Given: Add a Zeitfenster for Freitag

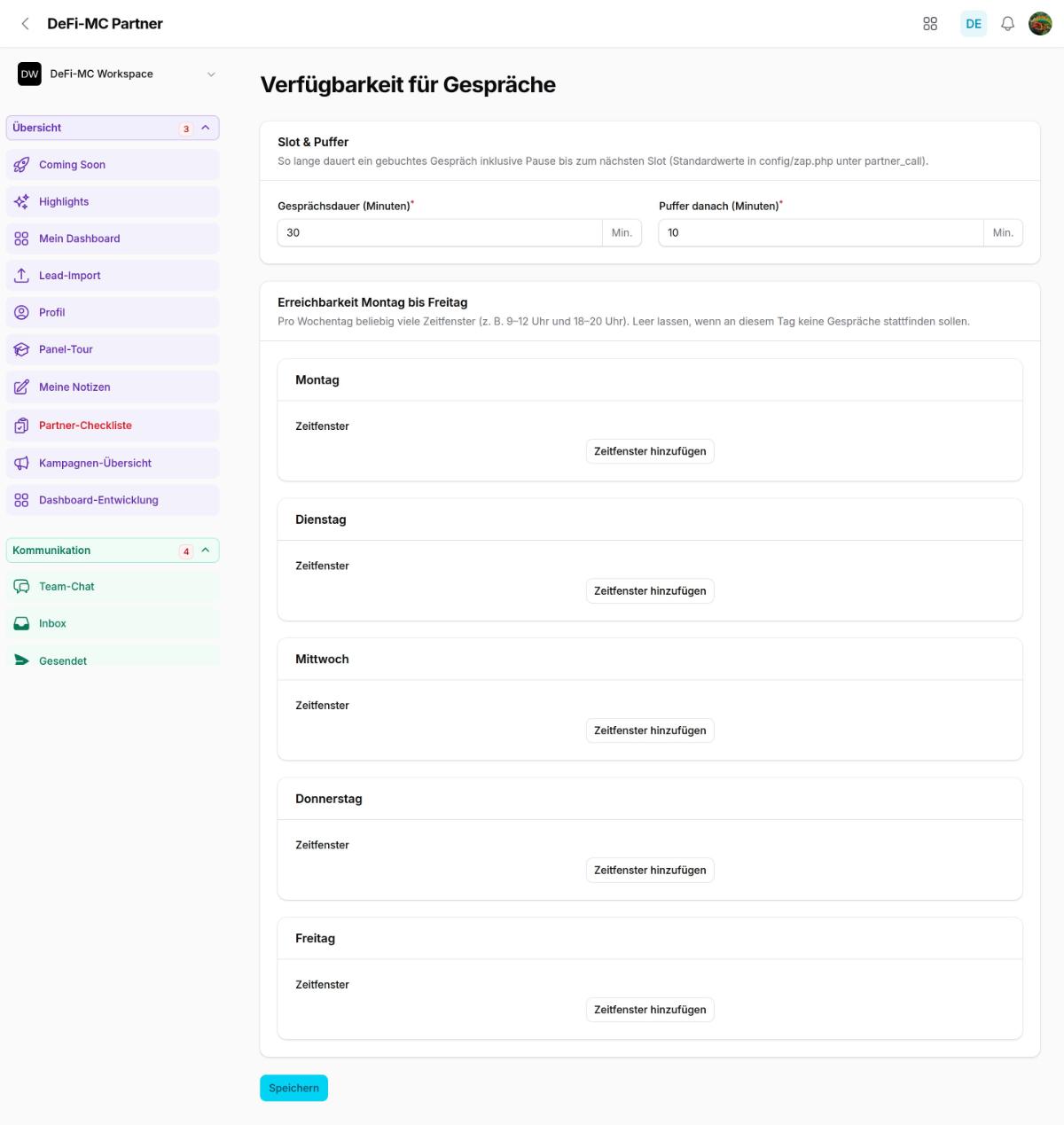Looking at the screenshot, I should coord(650,1010).
